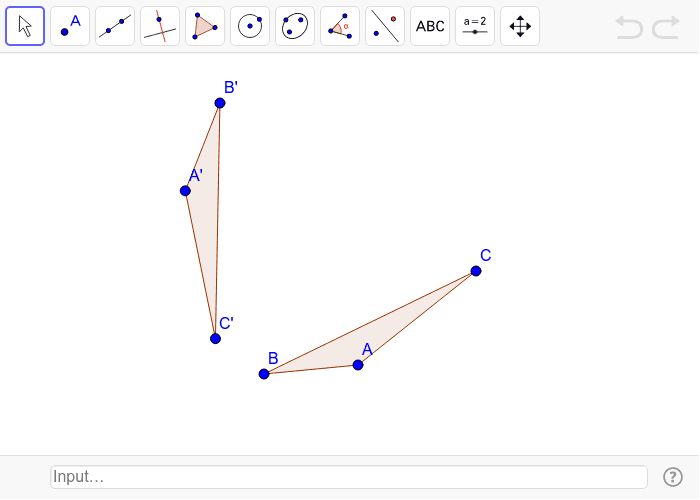The image size is (700, 500).
Task: Select segment A'C' of the upper triangle
Action: click(x=200, y=265)
